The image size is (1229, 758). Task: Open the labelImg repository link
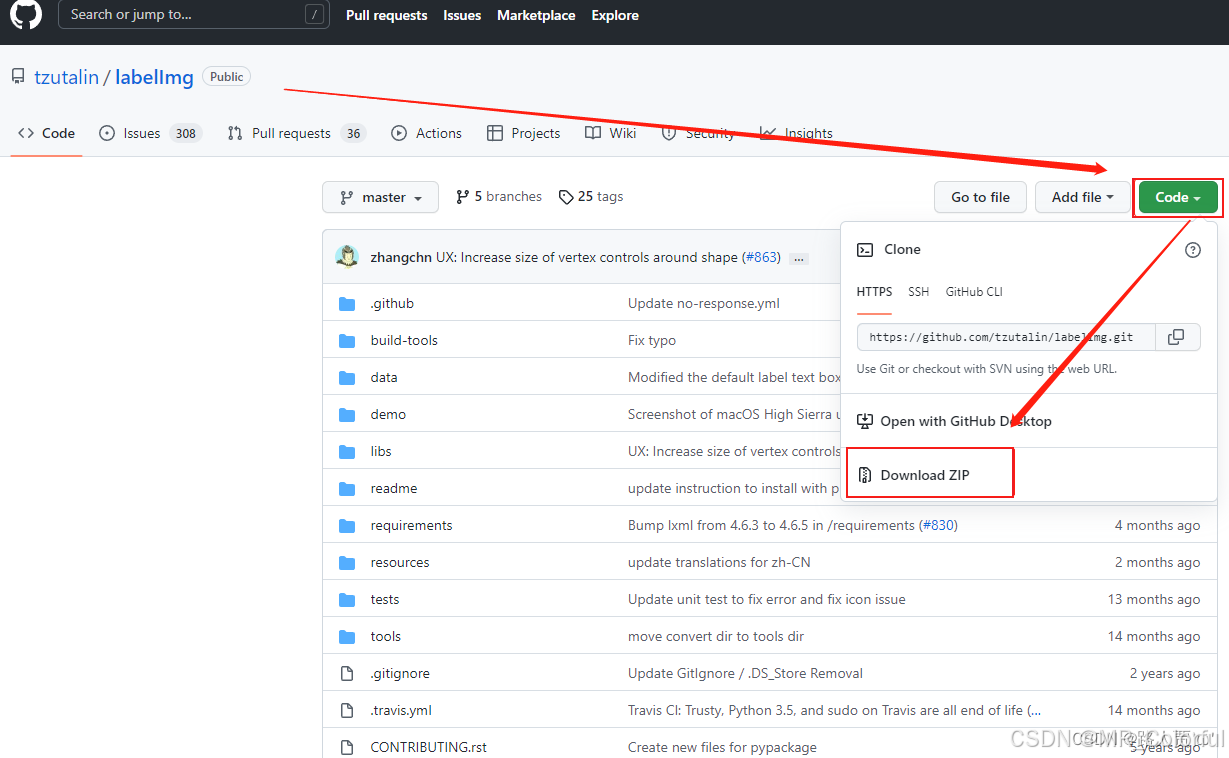click(154, 77)
